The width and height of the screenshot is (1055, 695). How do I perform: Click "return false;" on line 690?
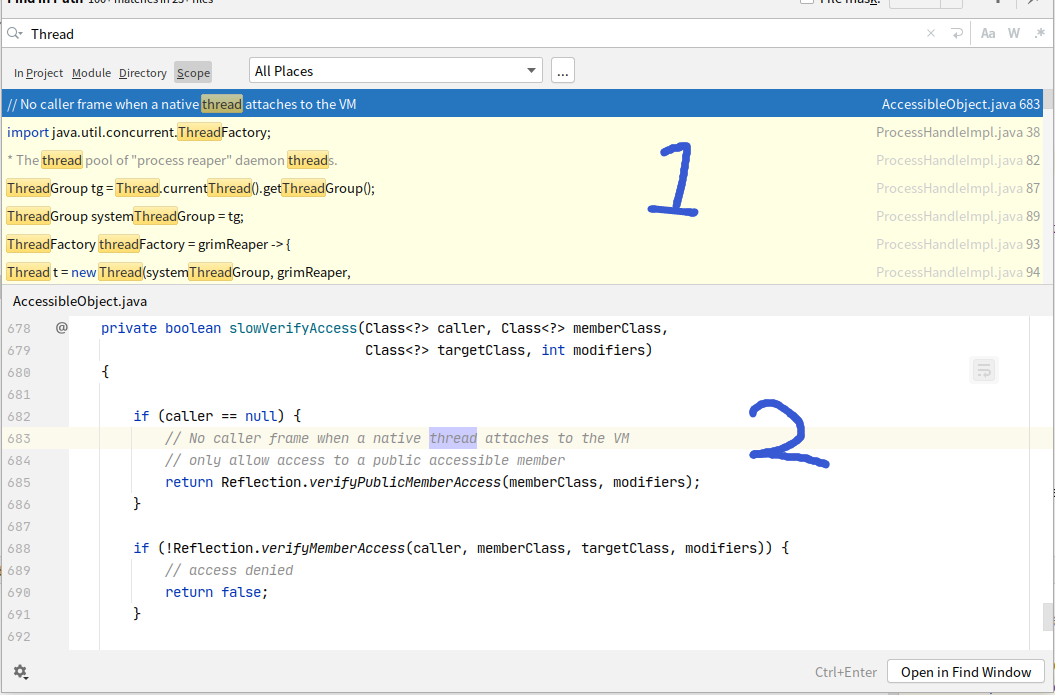click(216, 592)
